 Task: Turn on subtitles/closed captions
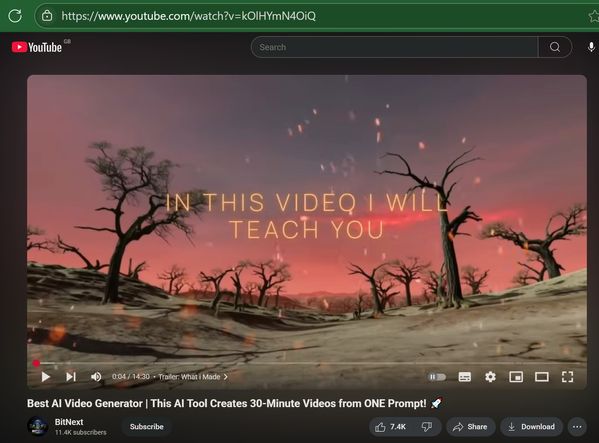pos(465,377)
